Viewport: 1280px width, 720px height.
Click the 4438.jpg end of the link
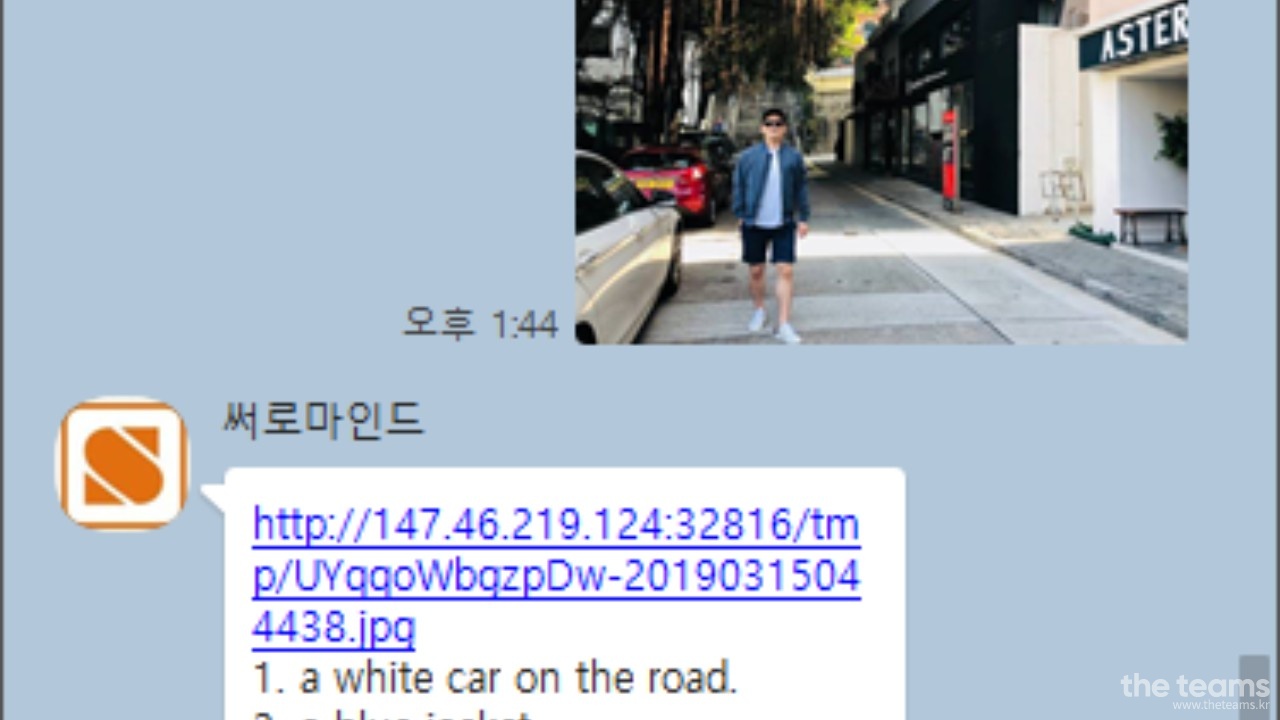[x=333, y=629]
